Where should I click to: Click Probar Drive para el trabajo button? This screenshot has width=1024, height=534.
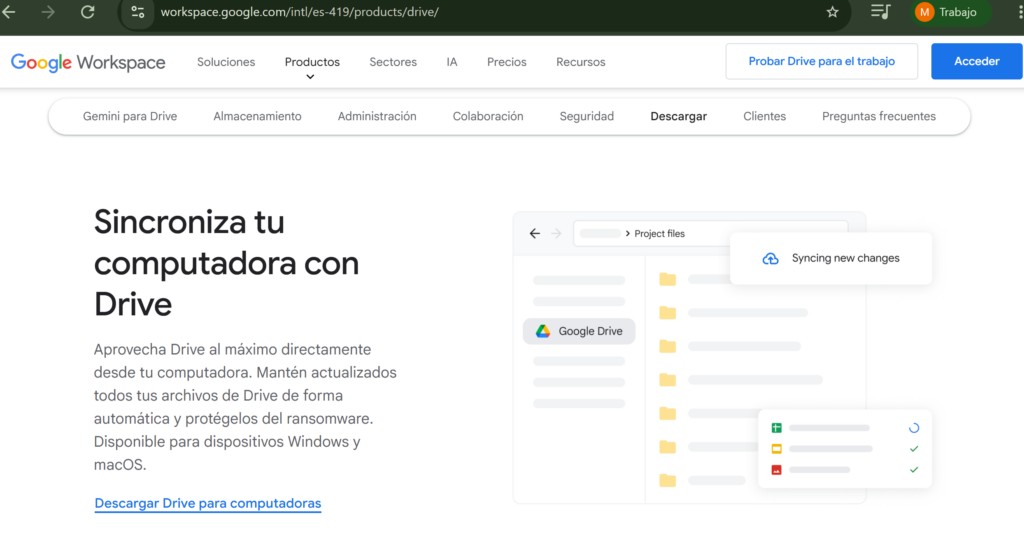pyautogui.click(x=821, y=61)
